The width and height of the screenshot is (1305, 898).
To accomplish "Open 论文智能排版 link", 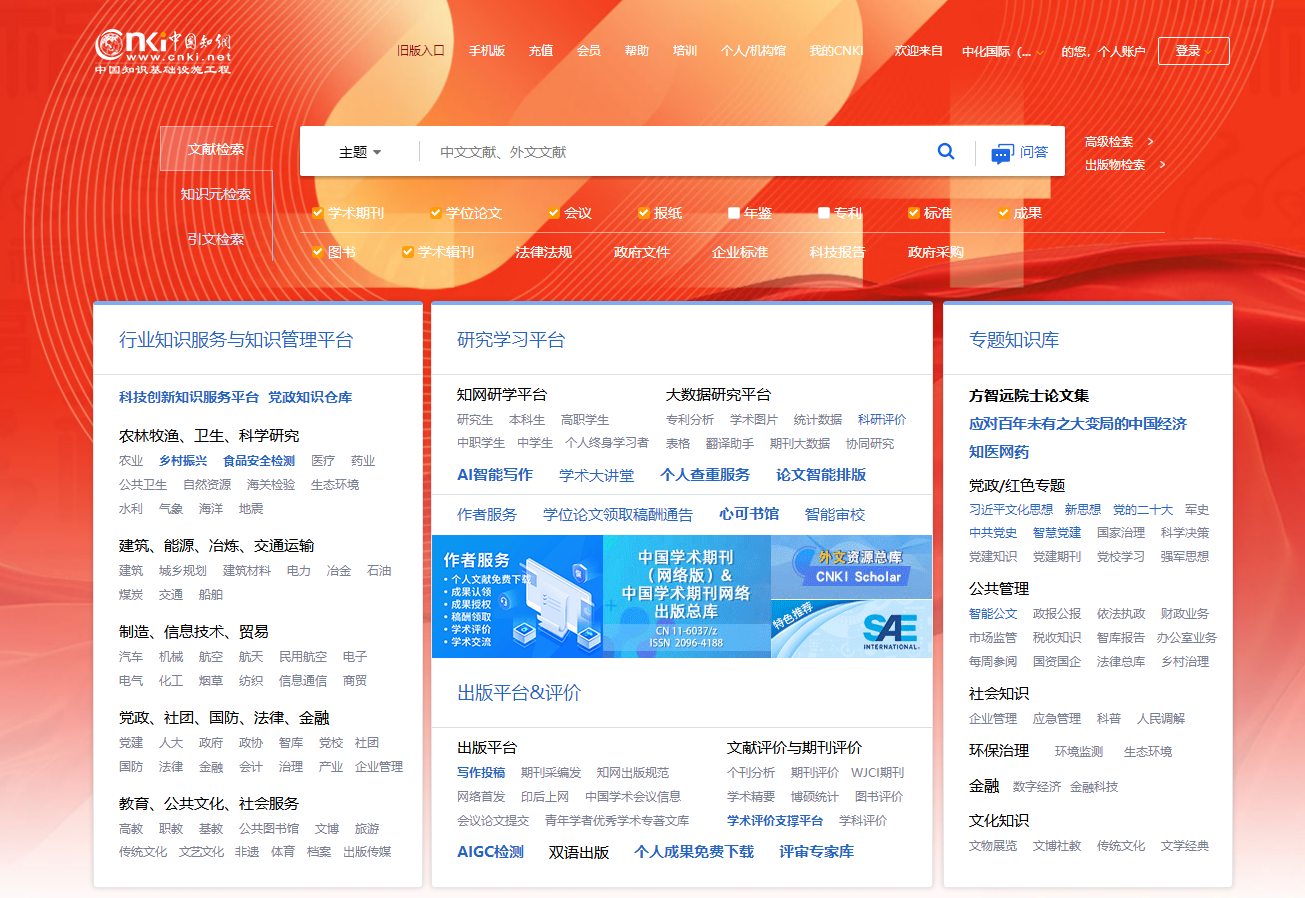I will [x=821, y=475].
